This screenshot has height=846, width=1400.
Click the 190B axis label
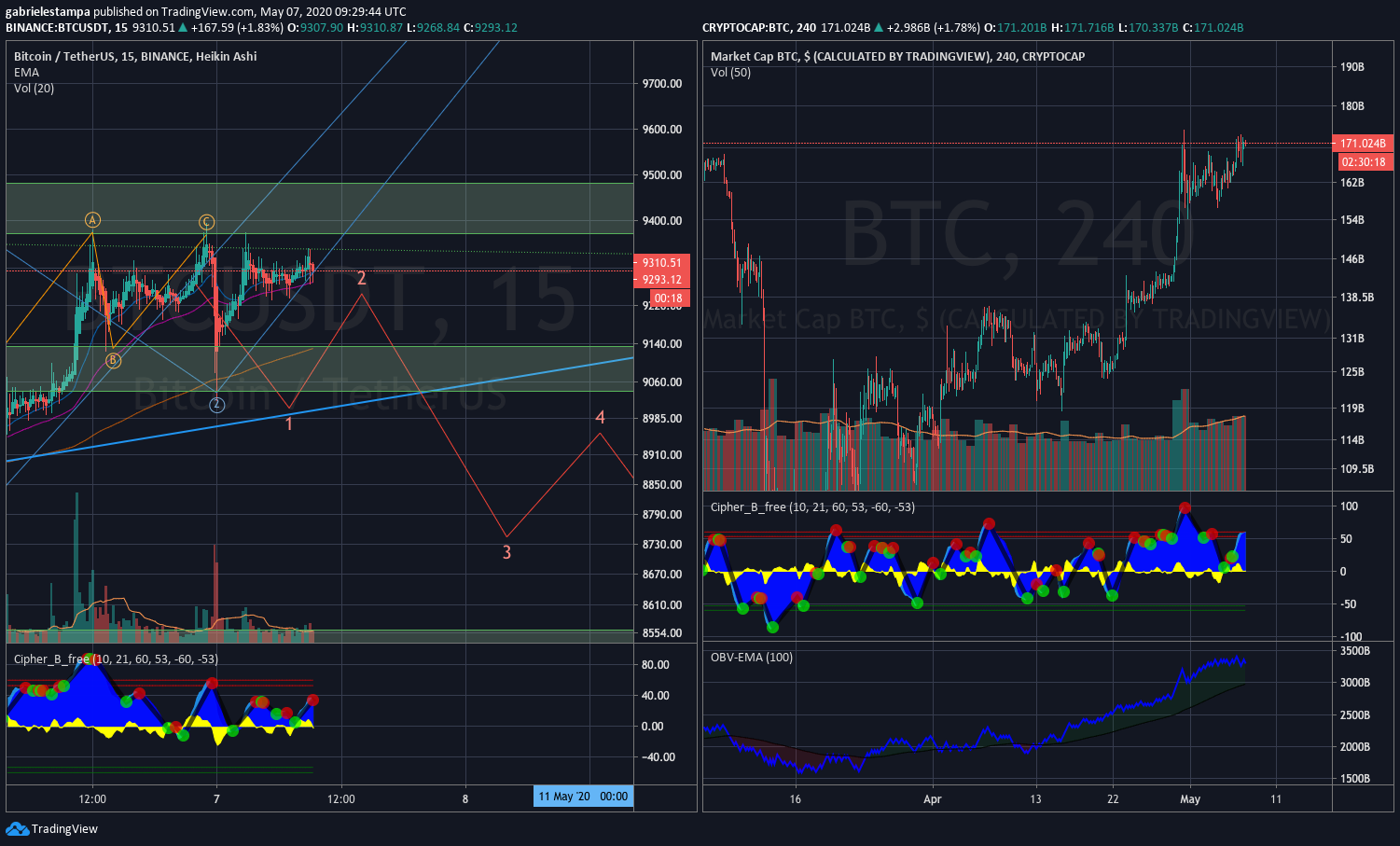[x=1352, y=67]
